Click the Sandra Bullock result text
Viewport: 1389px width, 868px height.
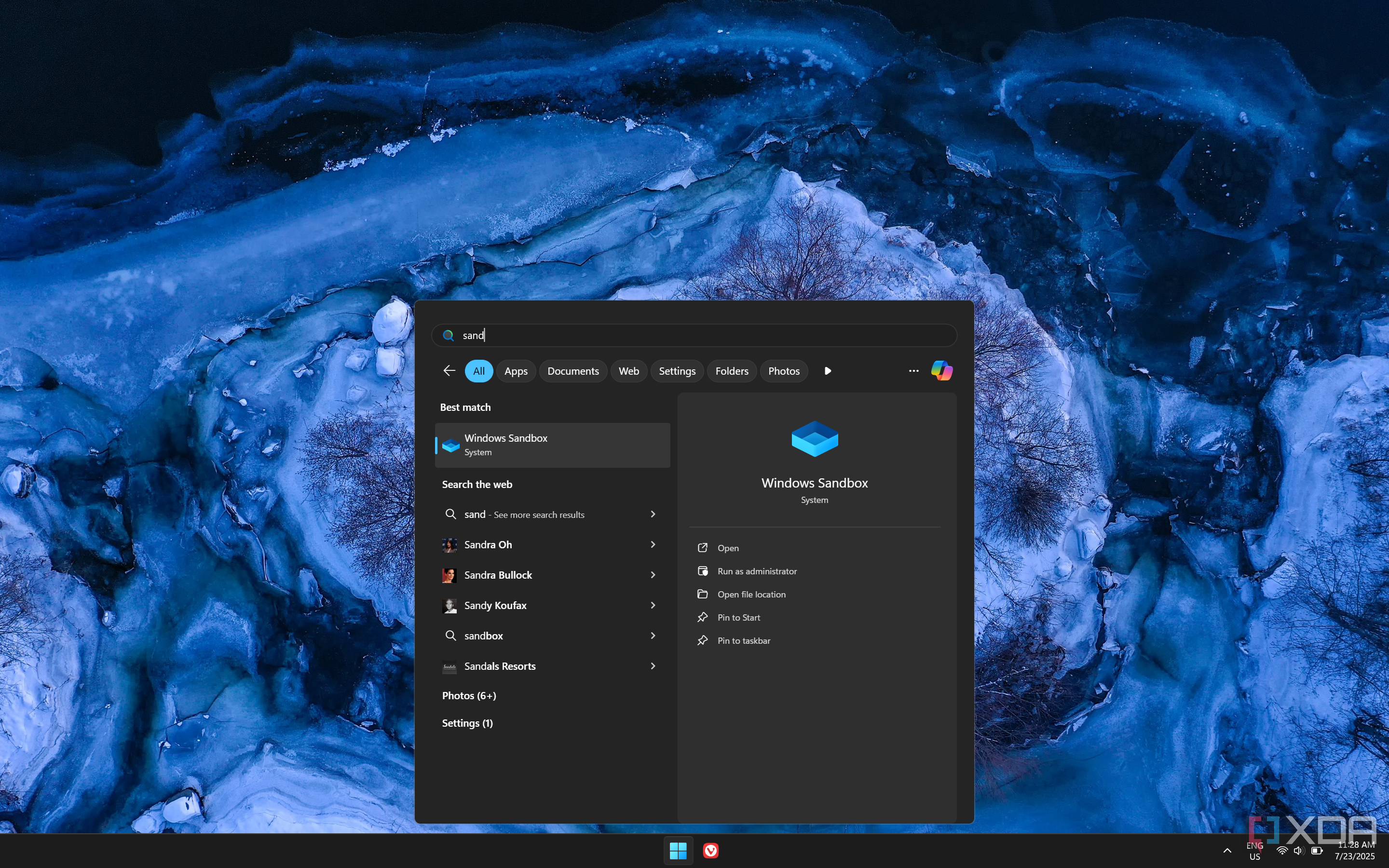(498, 575)
